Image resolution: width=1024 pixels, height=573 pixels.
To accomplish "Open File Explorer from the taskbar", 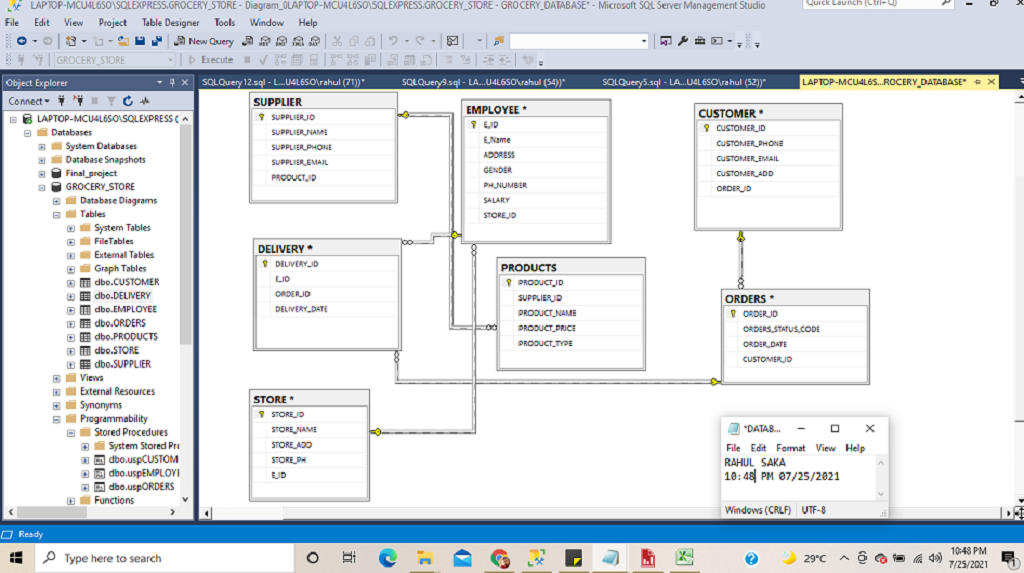I will tap(424, 558).
